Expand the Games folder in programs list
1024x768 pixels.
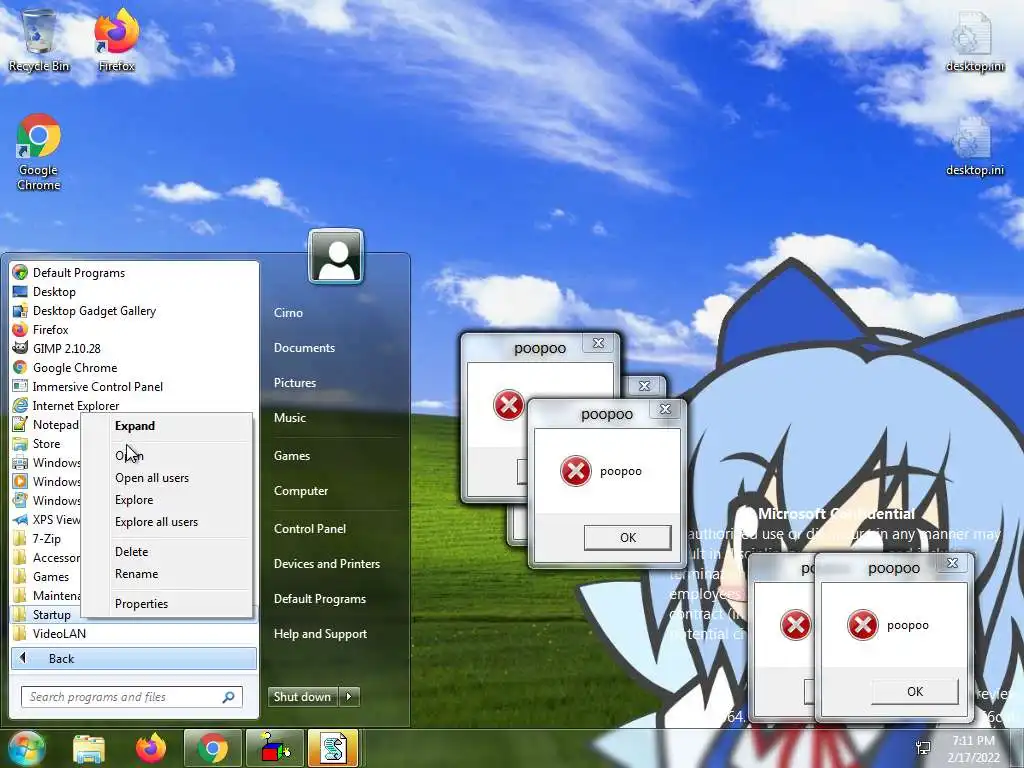click(46, 577)
